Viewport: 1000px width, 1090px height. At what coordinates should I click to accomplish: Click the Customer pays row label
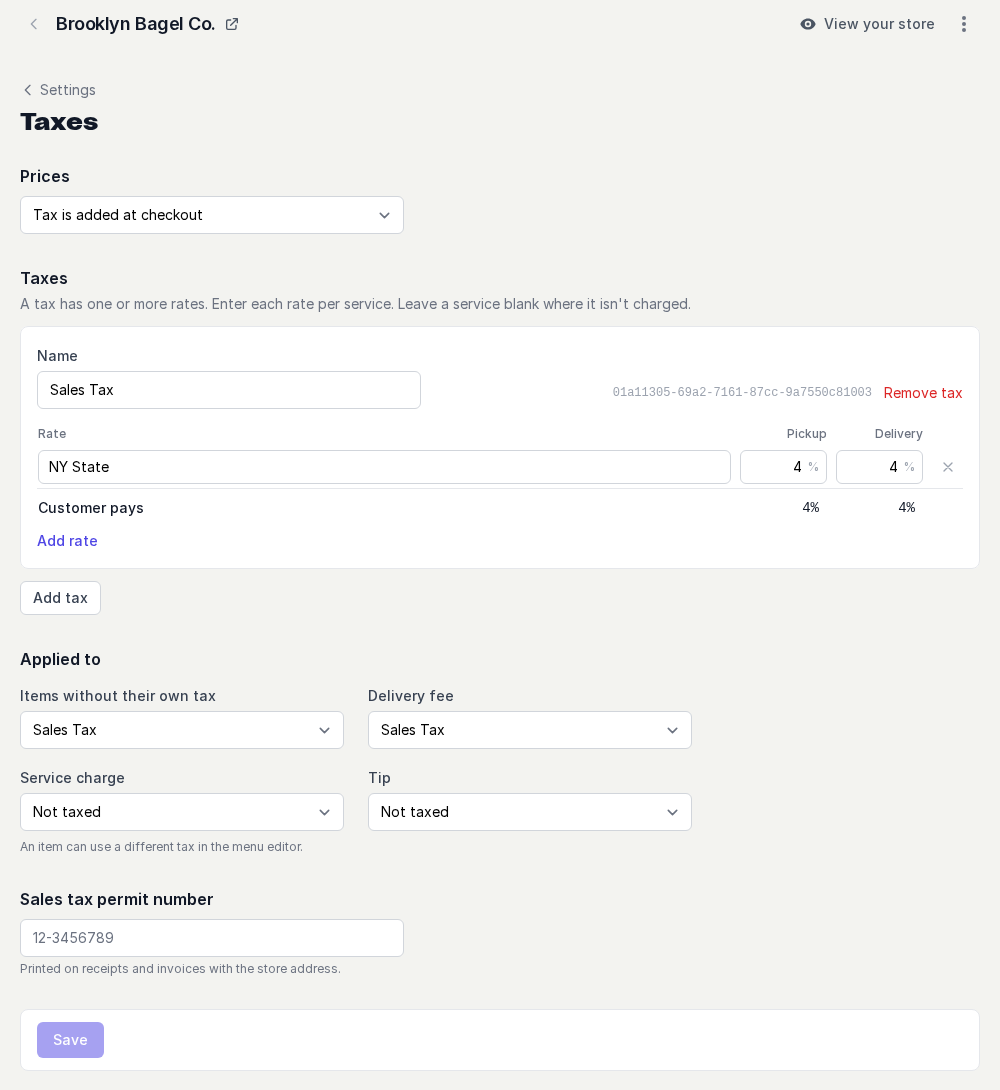click(x=91, y=508)
